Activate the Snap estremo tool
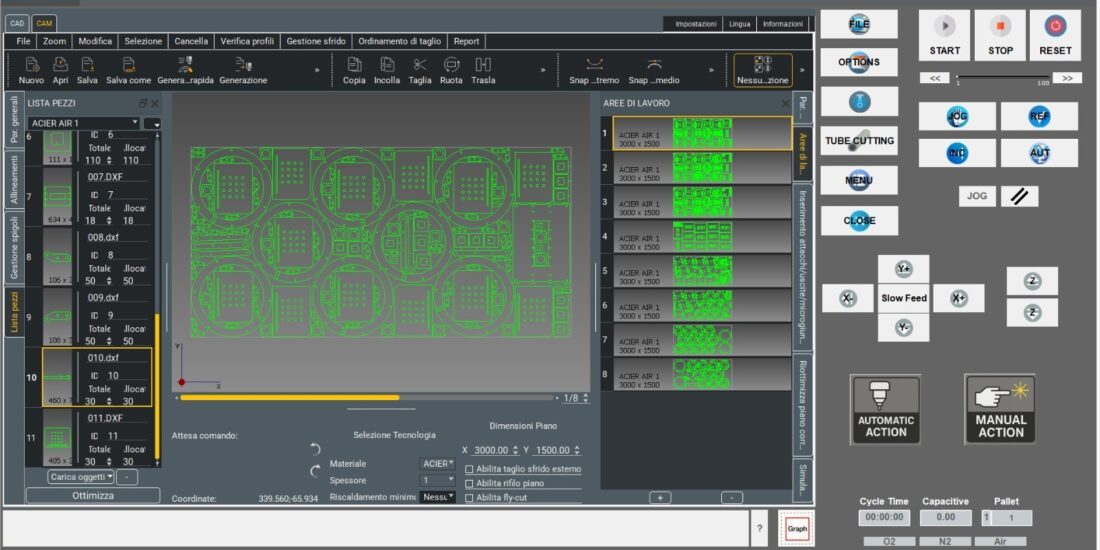 [x=594, y=65]
